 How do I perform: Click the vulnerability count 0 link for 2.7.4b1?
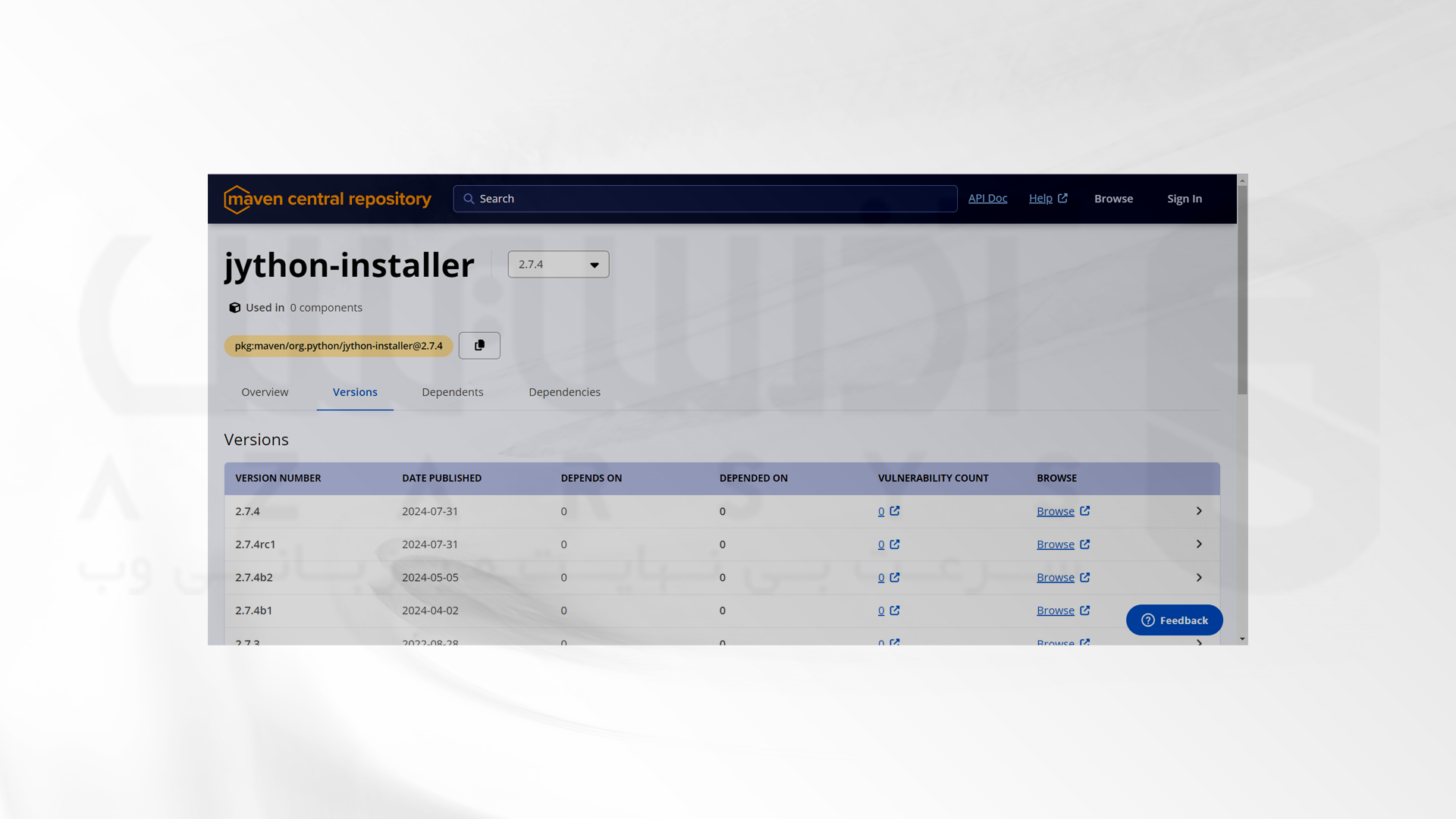[881, 610]
